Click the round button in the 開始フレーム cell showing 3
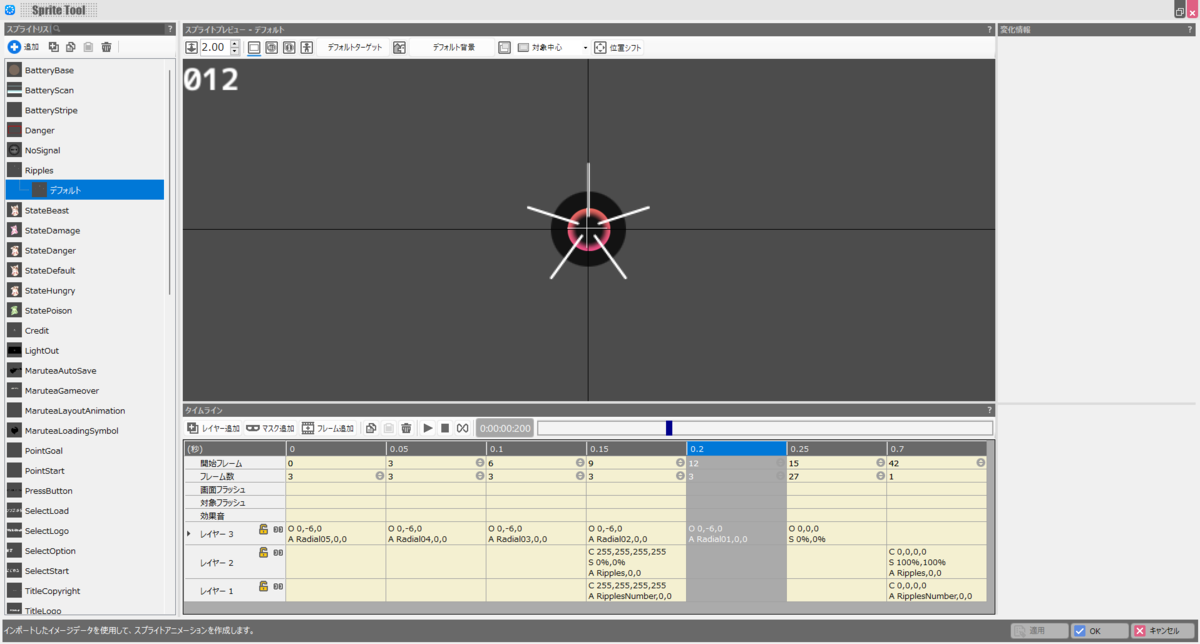Screen dimensions: 1200x644 pos(480,463)
